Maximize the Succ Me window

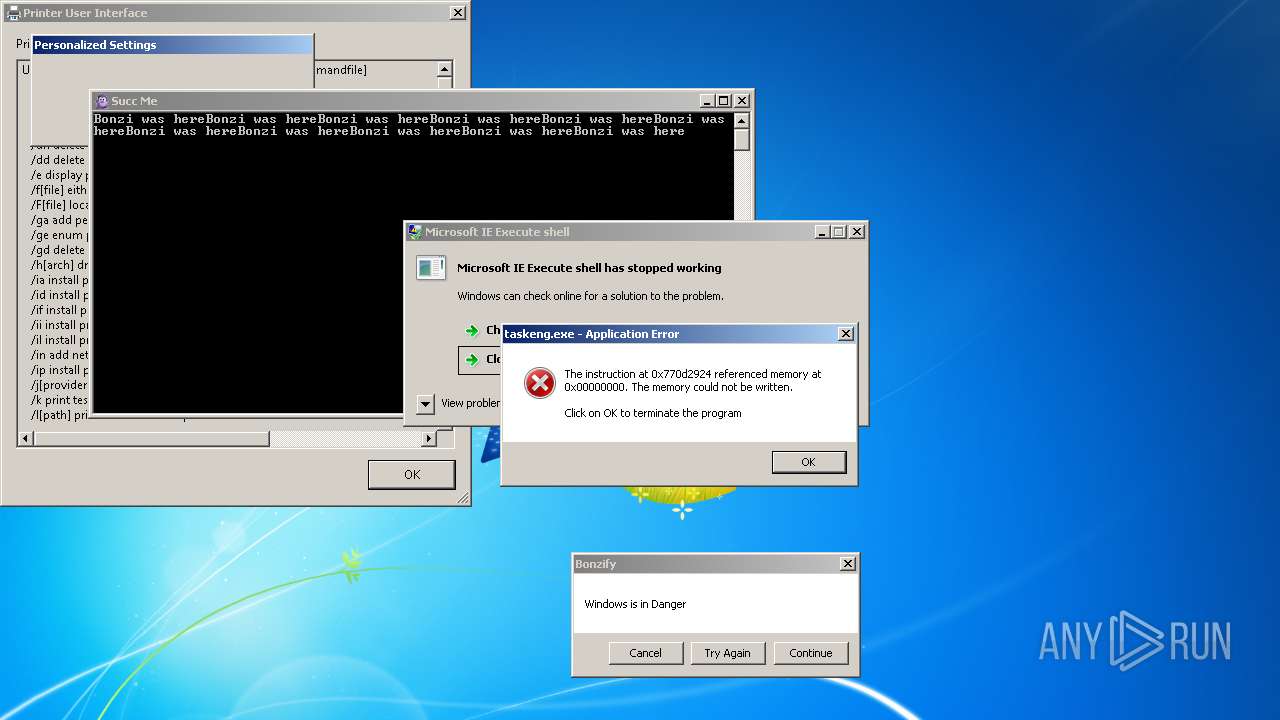tap(724, 101)
